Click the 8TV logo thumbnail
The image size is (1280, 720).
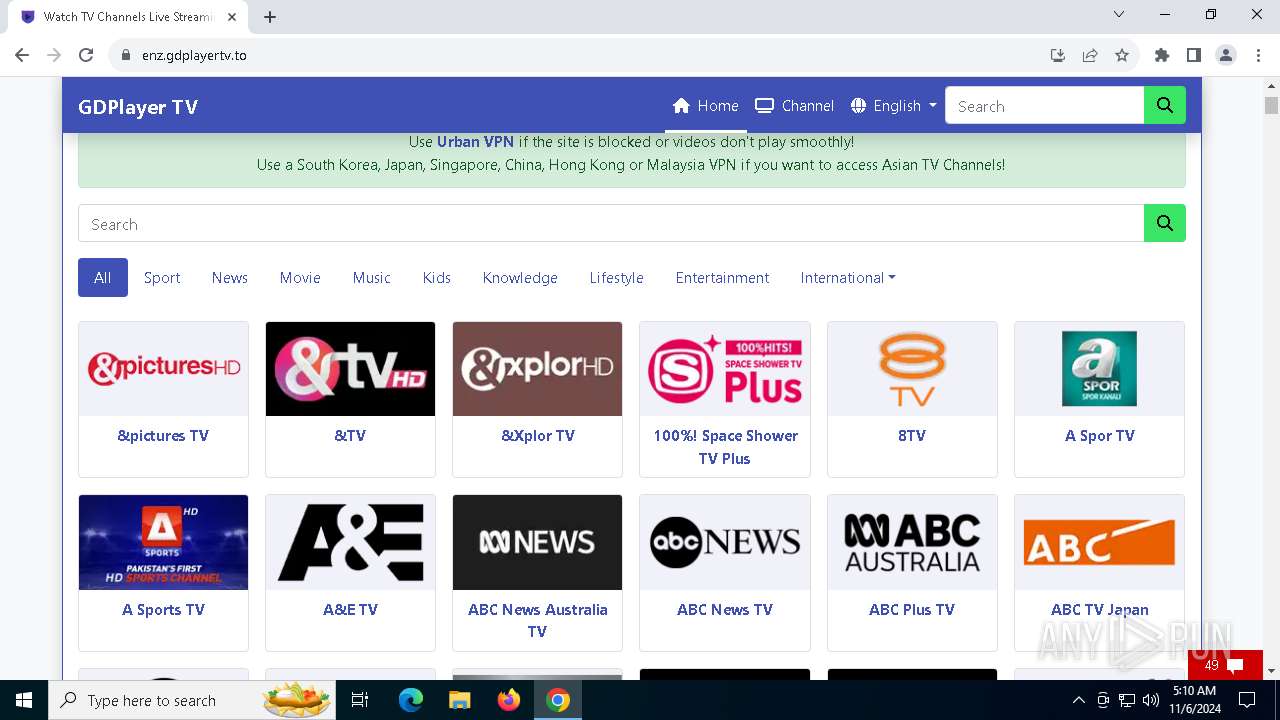pyautogui.click(x=912, y=368)
